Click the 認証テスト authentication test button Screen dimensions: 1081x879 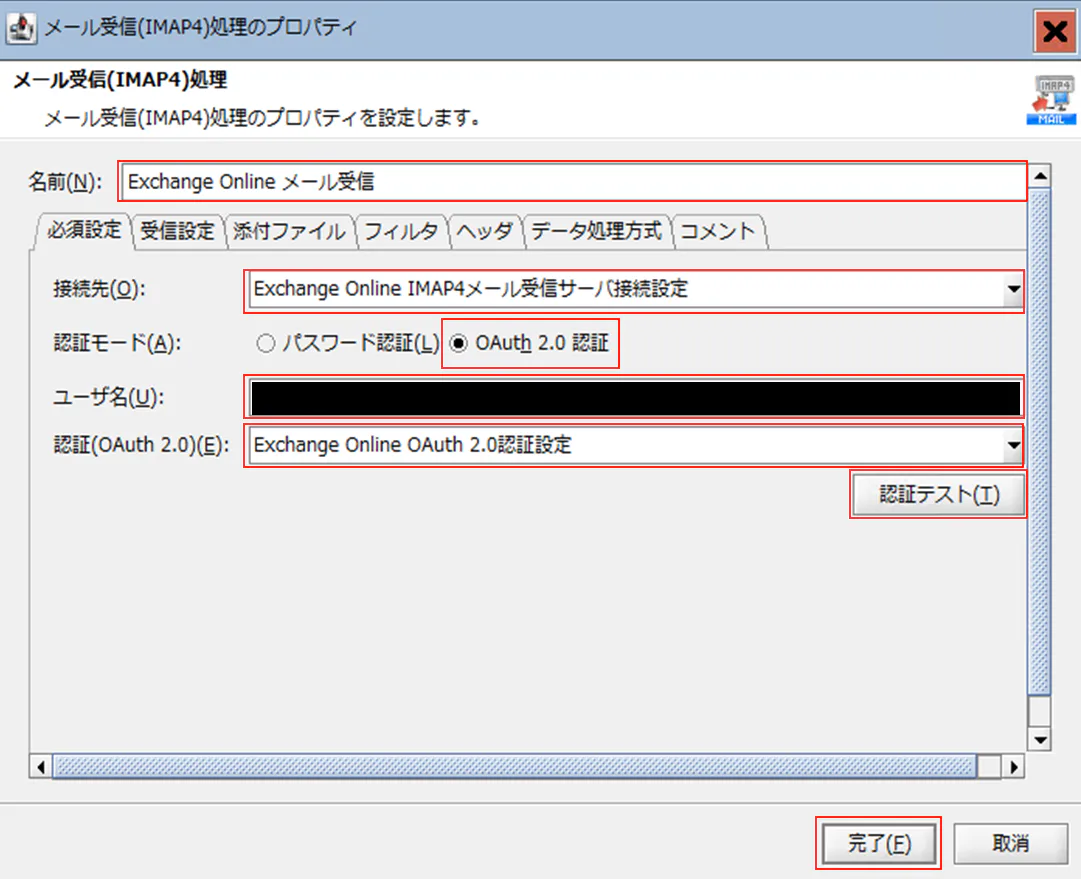[x=937, y=494]
